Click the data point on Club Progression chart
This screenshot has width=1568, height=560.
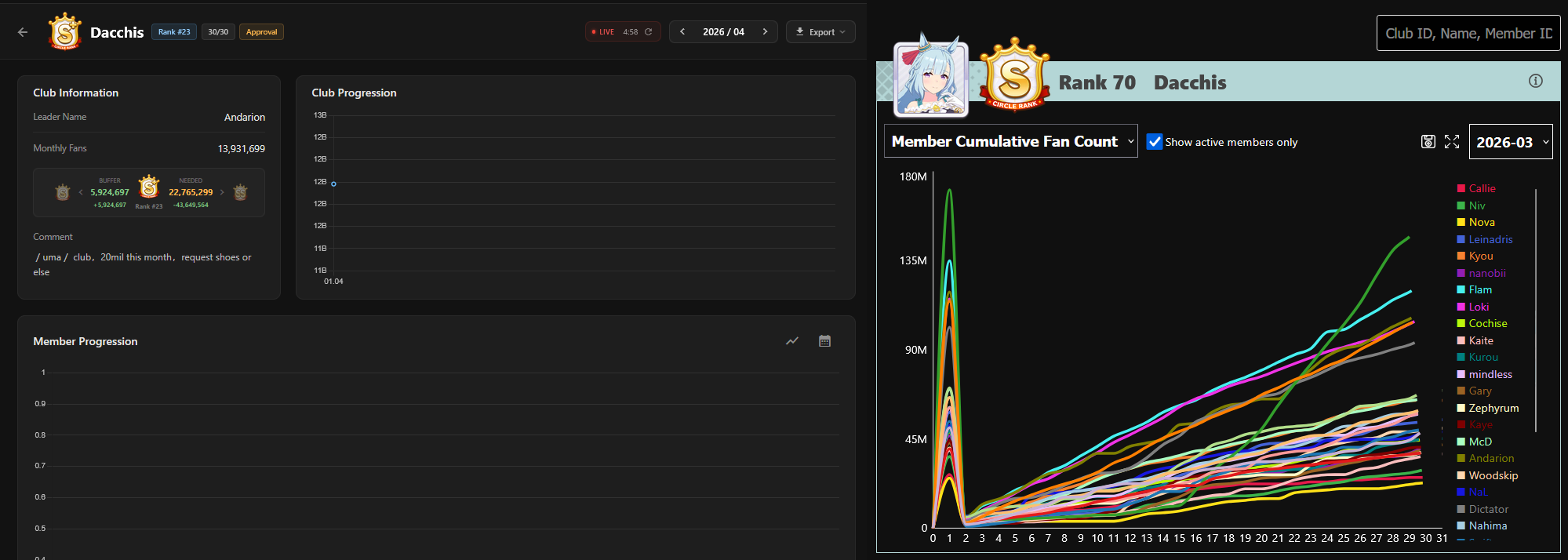coord(333,184)
